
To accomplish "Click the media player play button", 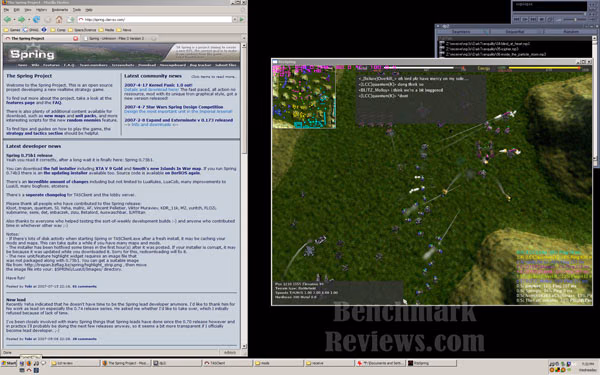I will coord(525,19).
